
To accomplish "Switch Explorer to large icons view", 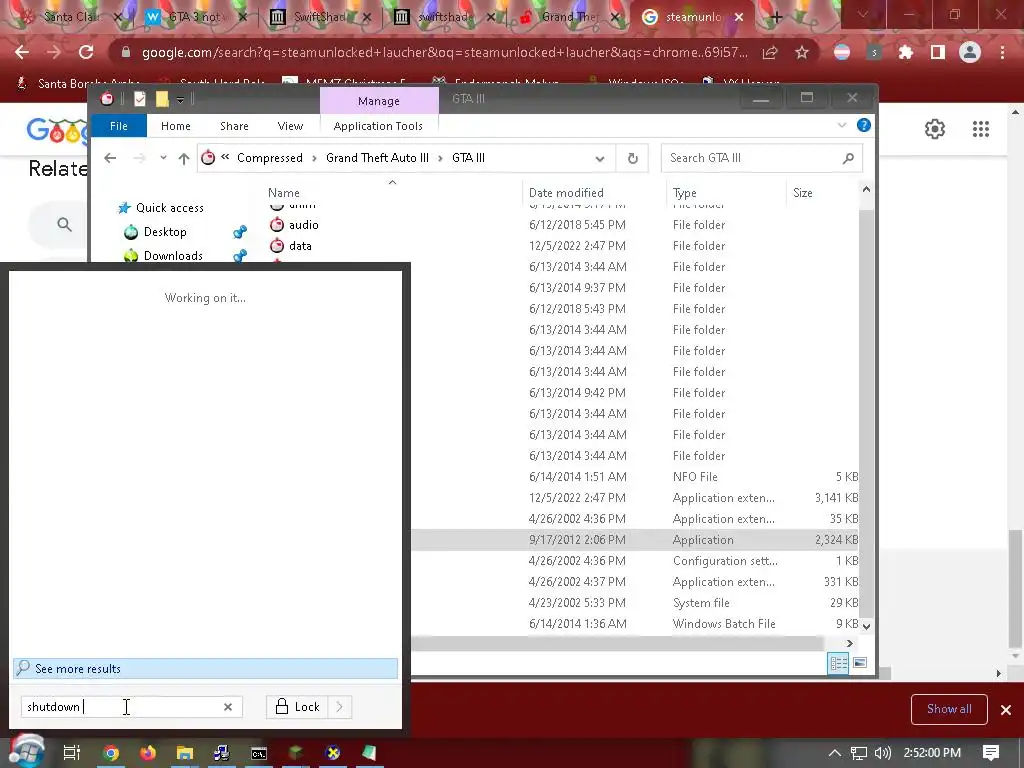I will click(x=860, y=663).
